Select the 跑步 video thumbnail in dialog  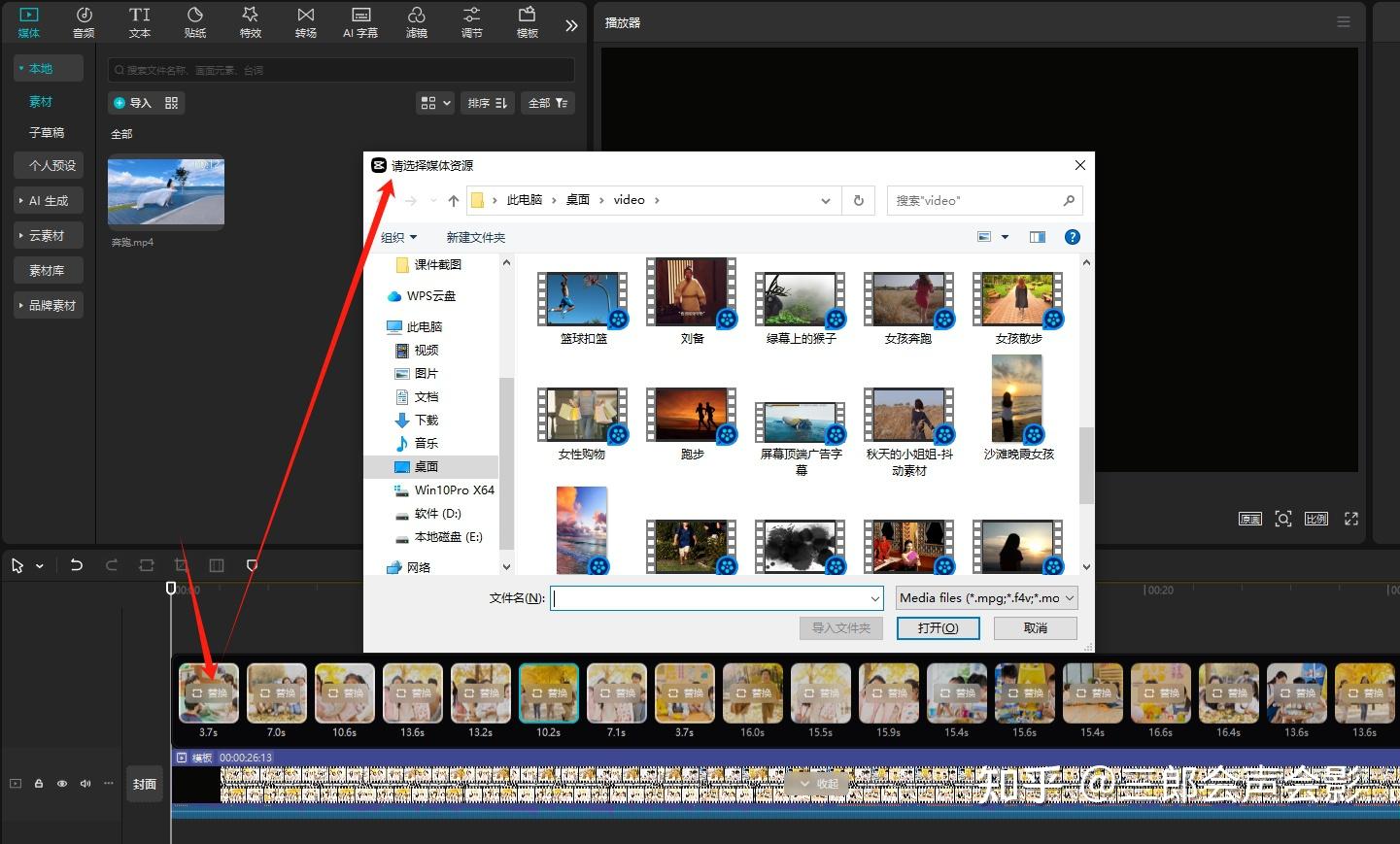[691, 414]
